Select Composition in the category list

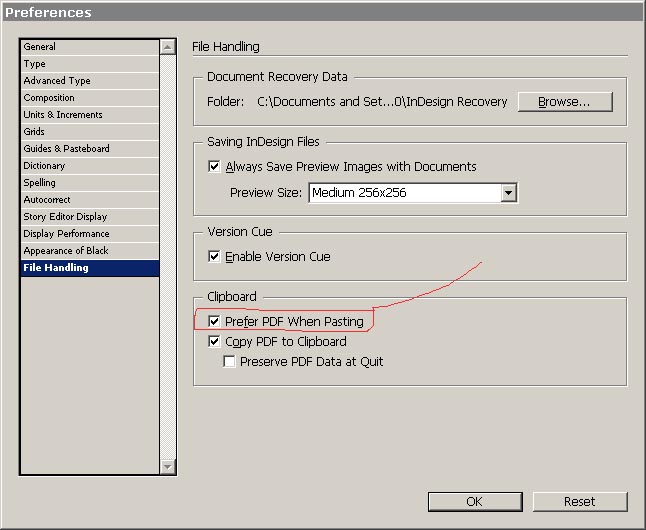[x=89, y=98]
